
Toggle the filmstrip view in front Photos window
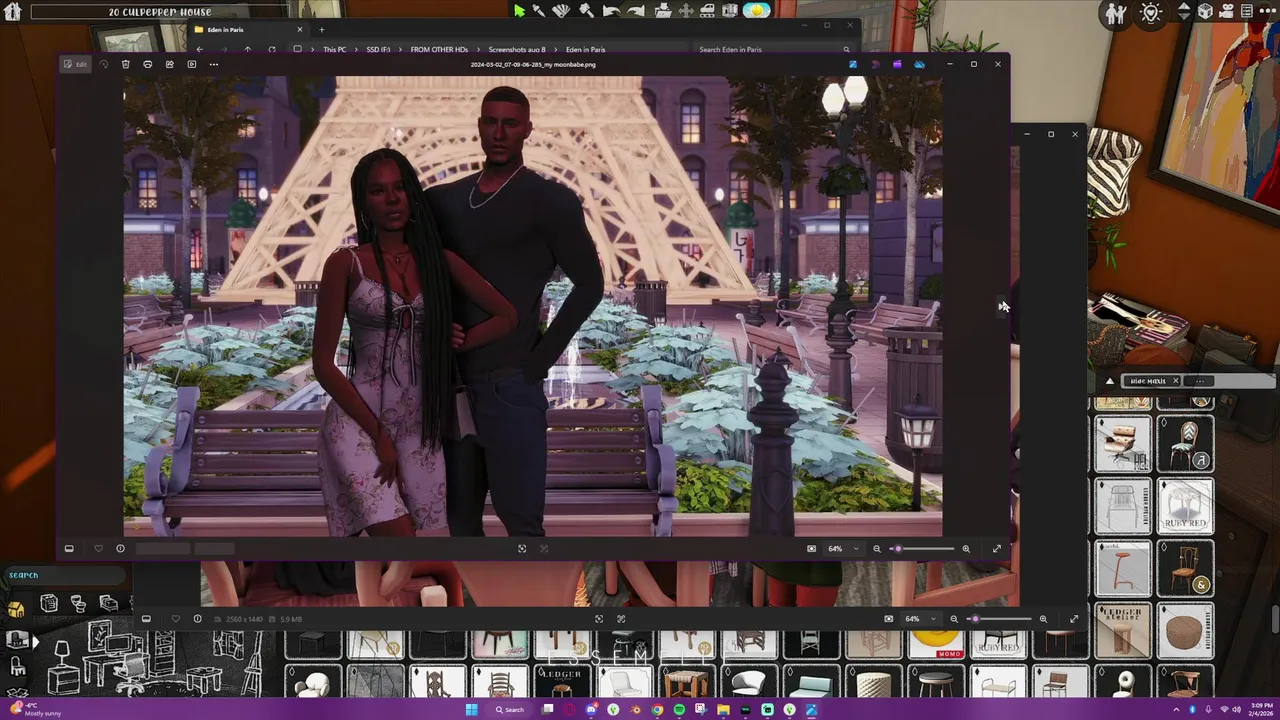click(69, 548)
